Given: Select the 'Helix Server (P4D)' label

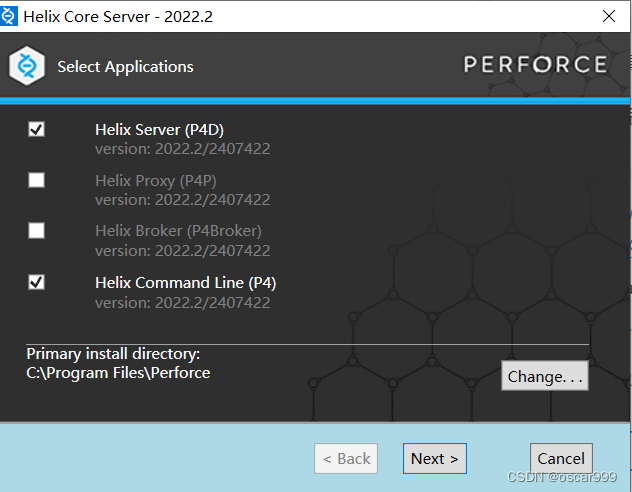Looking at the screenshot, I should click(x=160, y=130).
